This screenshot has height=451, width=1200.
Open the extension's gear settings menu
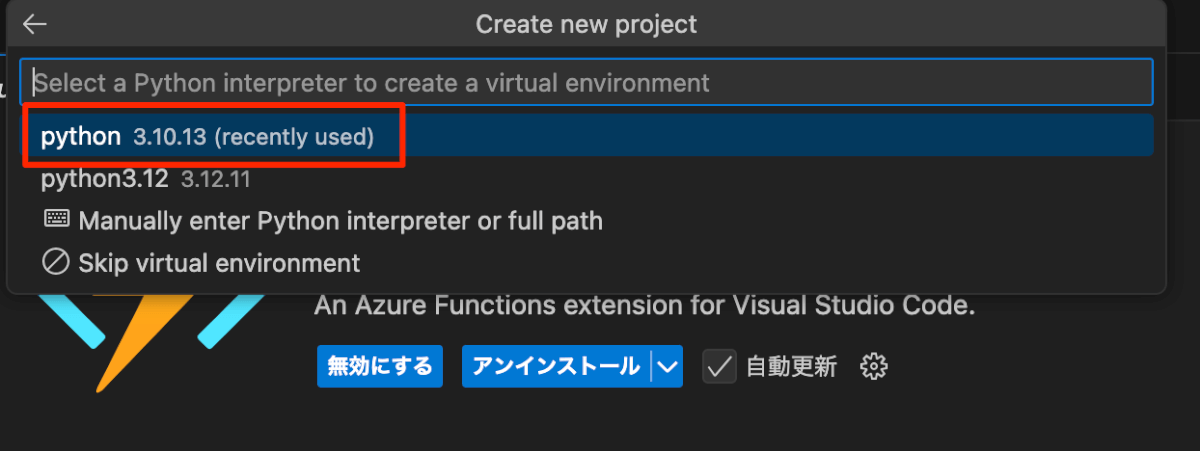[874, 367]
